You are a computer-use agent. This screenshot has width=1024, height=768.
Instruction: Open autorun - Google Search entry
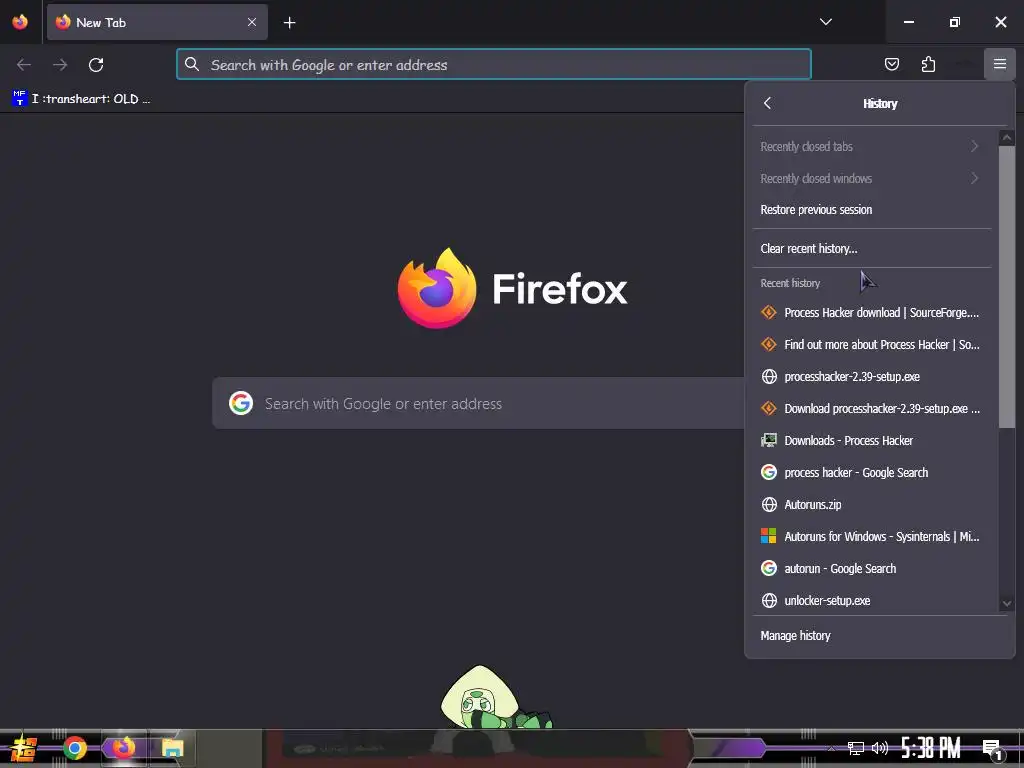(x=871, y=569)
